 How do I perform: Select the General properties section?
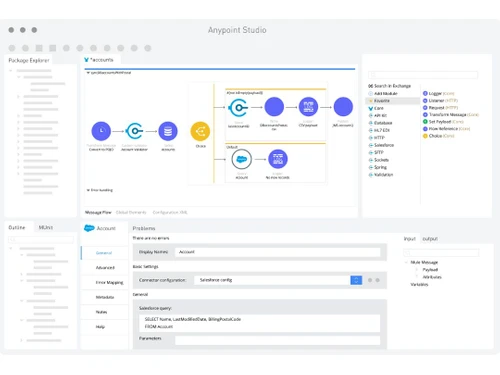tap(104, 253)
